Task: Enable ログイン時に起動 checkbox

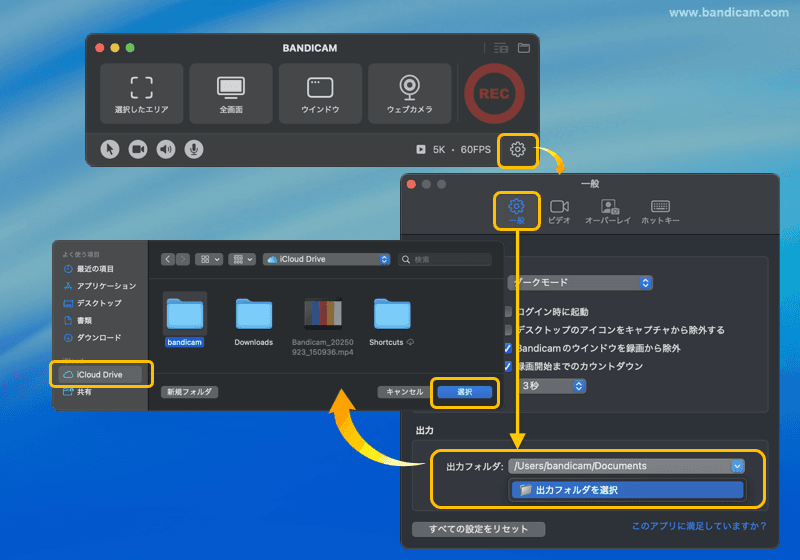Action: click(x=508, y=312)
